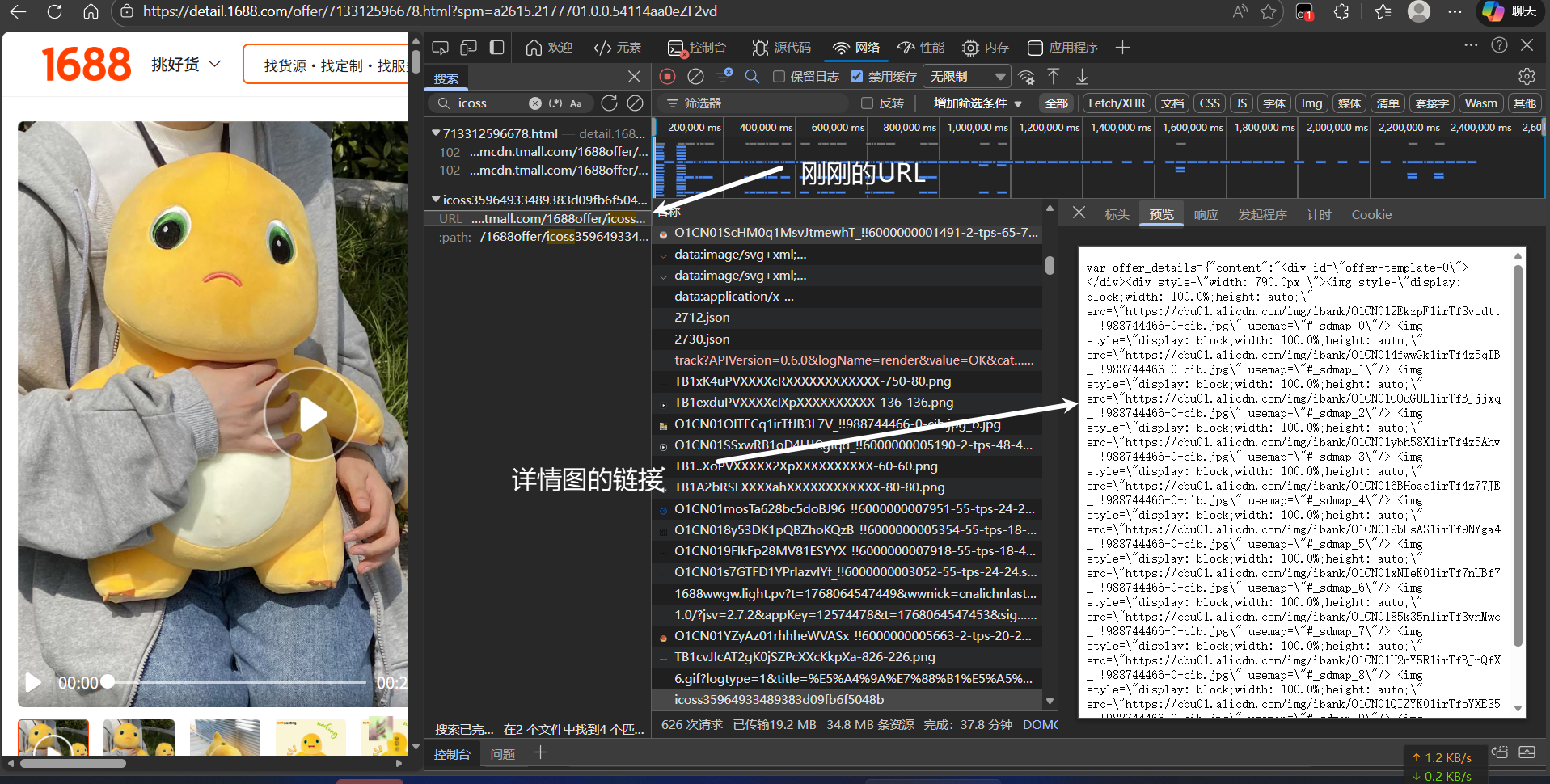Click the network search magnifier icon
This screenshot has height=784, width=1550.
pos(752,76)
